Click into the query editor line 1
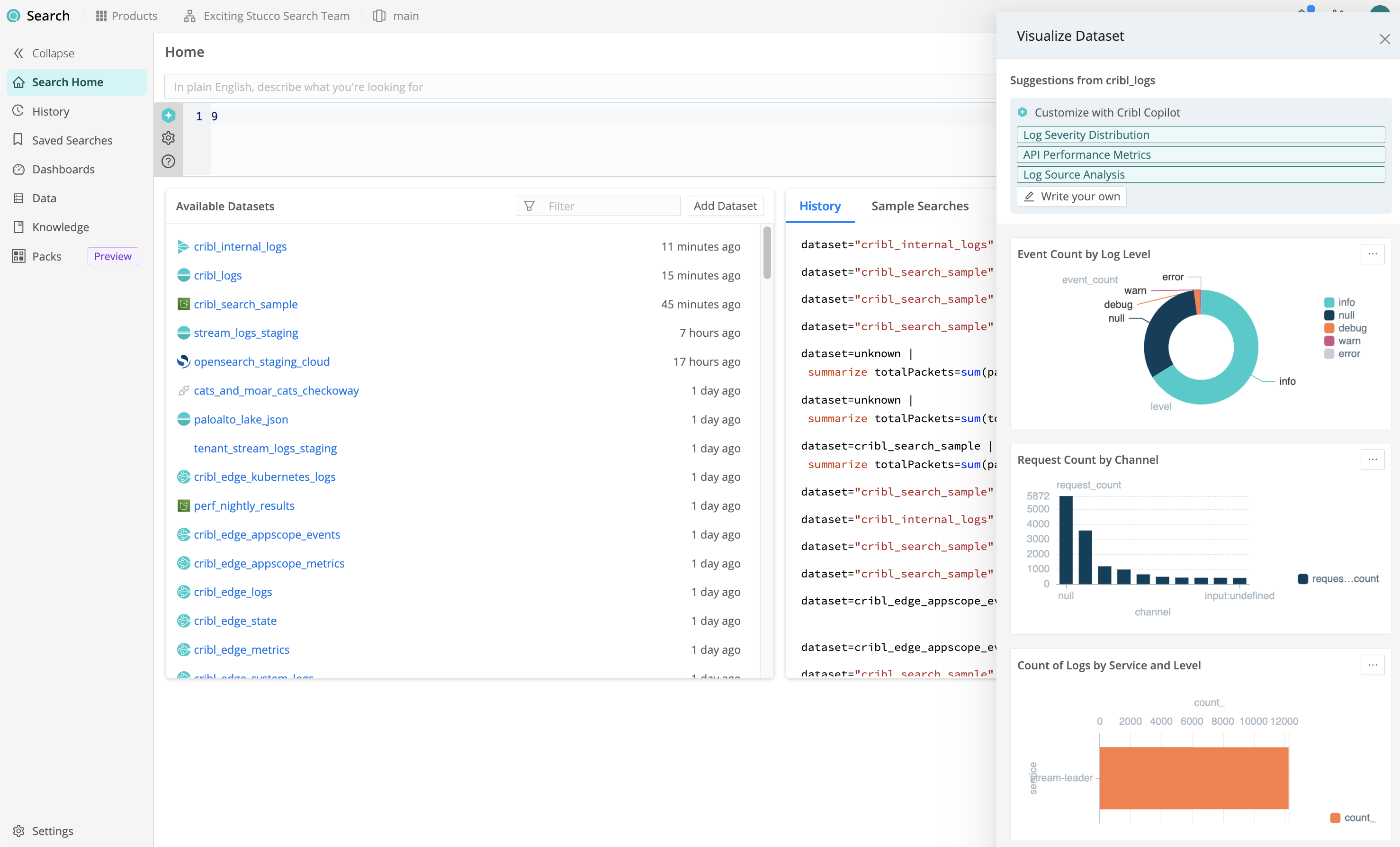Viewport: 1400px width, 847px height. coord(602,116)
